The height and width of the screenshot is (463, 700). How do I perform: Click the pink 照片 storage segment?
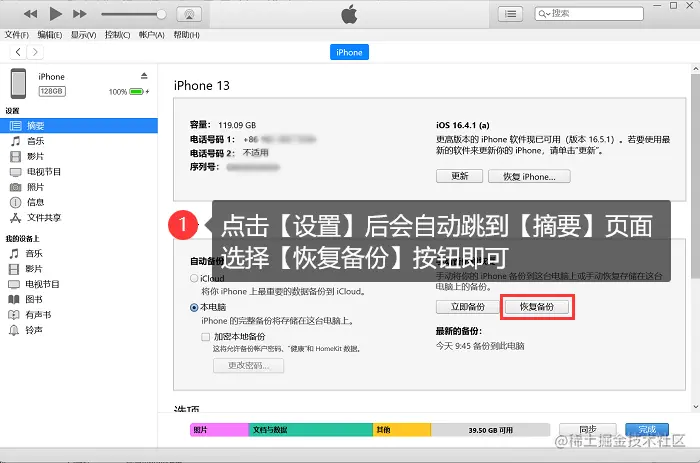pos(219,430)
